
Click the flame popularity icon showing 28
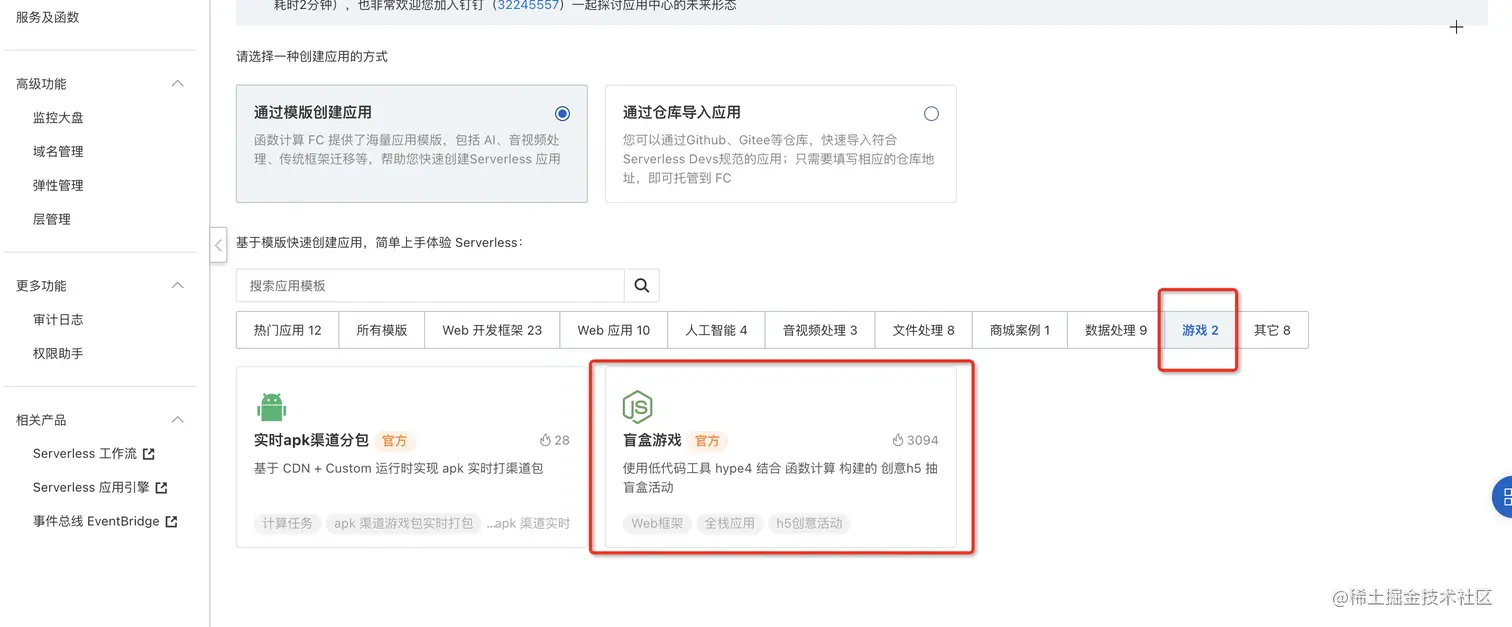[545, 440]
